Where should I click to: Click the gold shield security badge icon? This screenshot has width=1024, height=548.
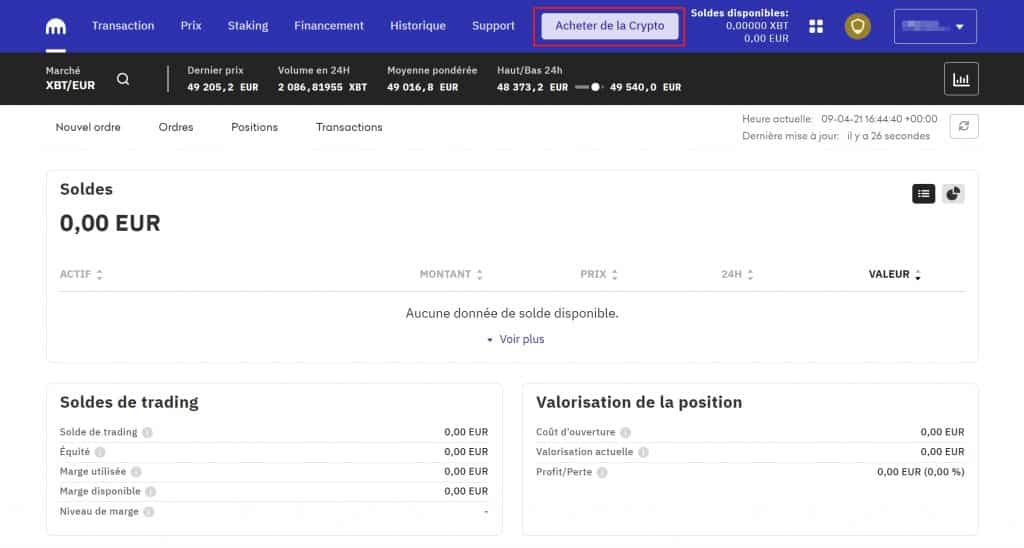(857, 26)
